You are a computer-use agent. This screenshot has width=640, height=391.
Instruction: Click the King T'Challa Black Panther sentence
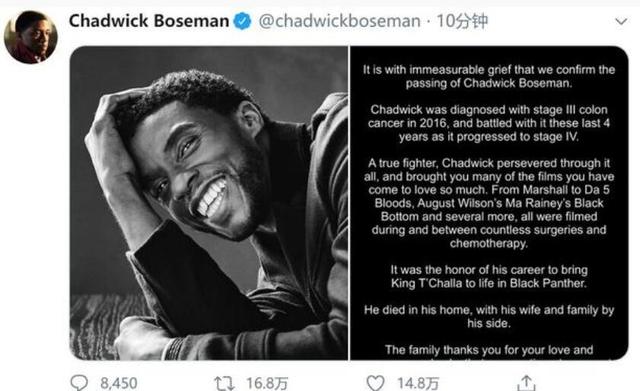pos(489,276)
